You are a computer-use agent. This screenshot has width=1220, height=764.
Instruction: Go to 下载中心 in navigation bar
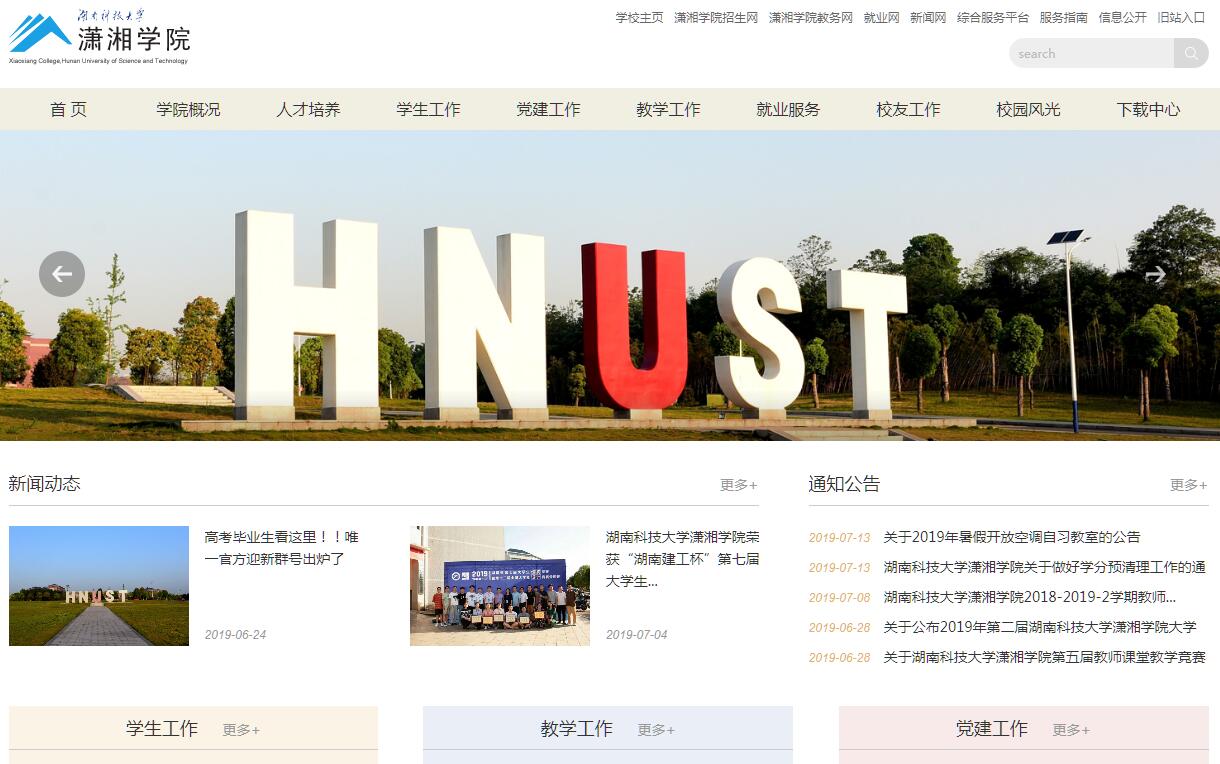pos(1148,110)
